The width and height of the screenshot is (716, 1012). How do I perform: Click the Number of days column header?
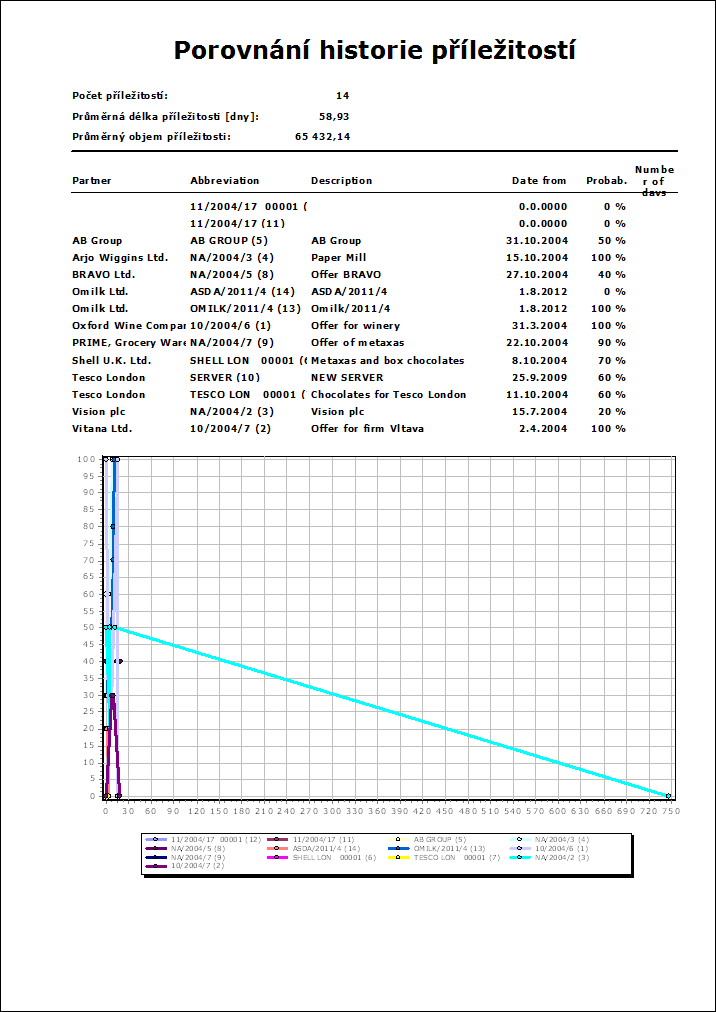pos(654,181)
